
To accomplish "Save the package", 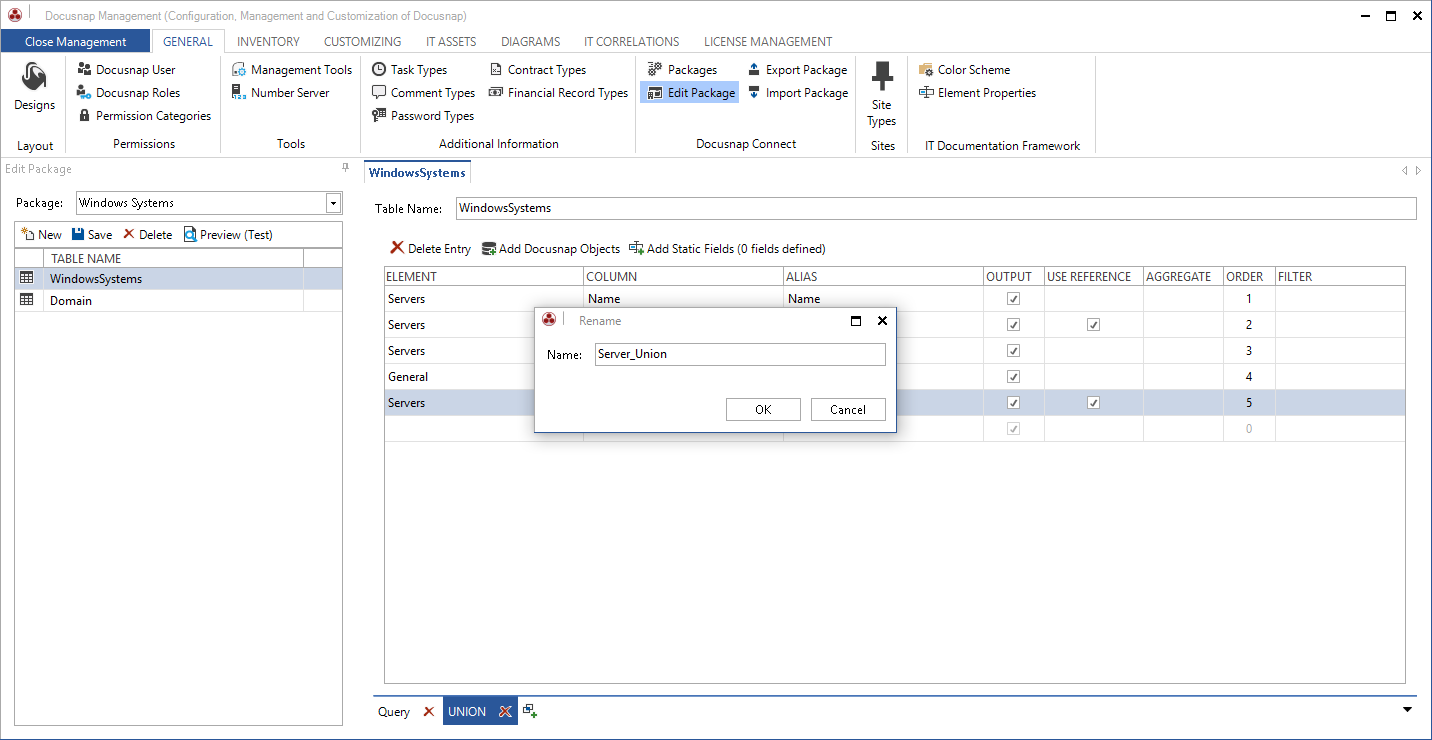I will 91,235.
